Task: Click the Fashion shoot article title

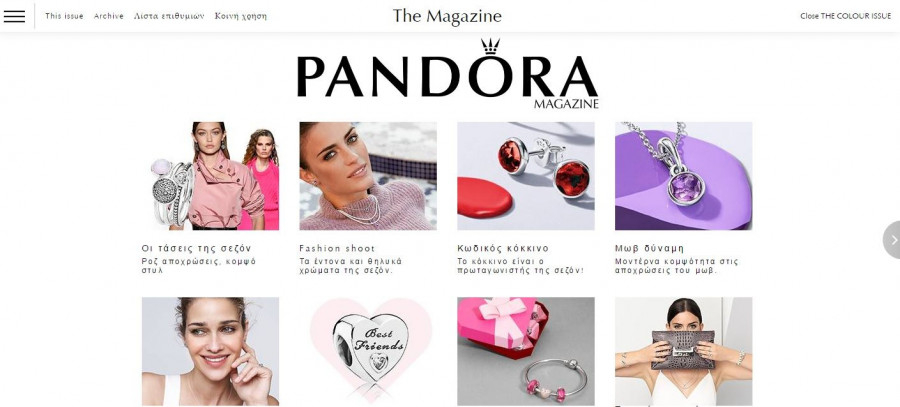Action: point(337,249)
